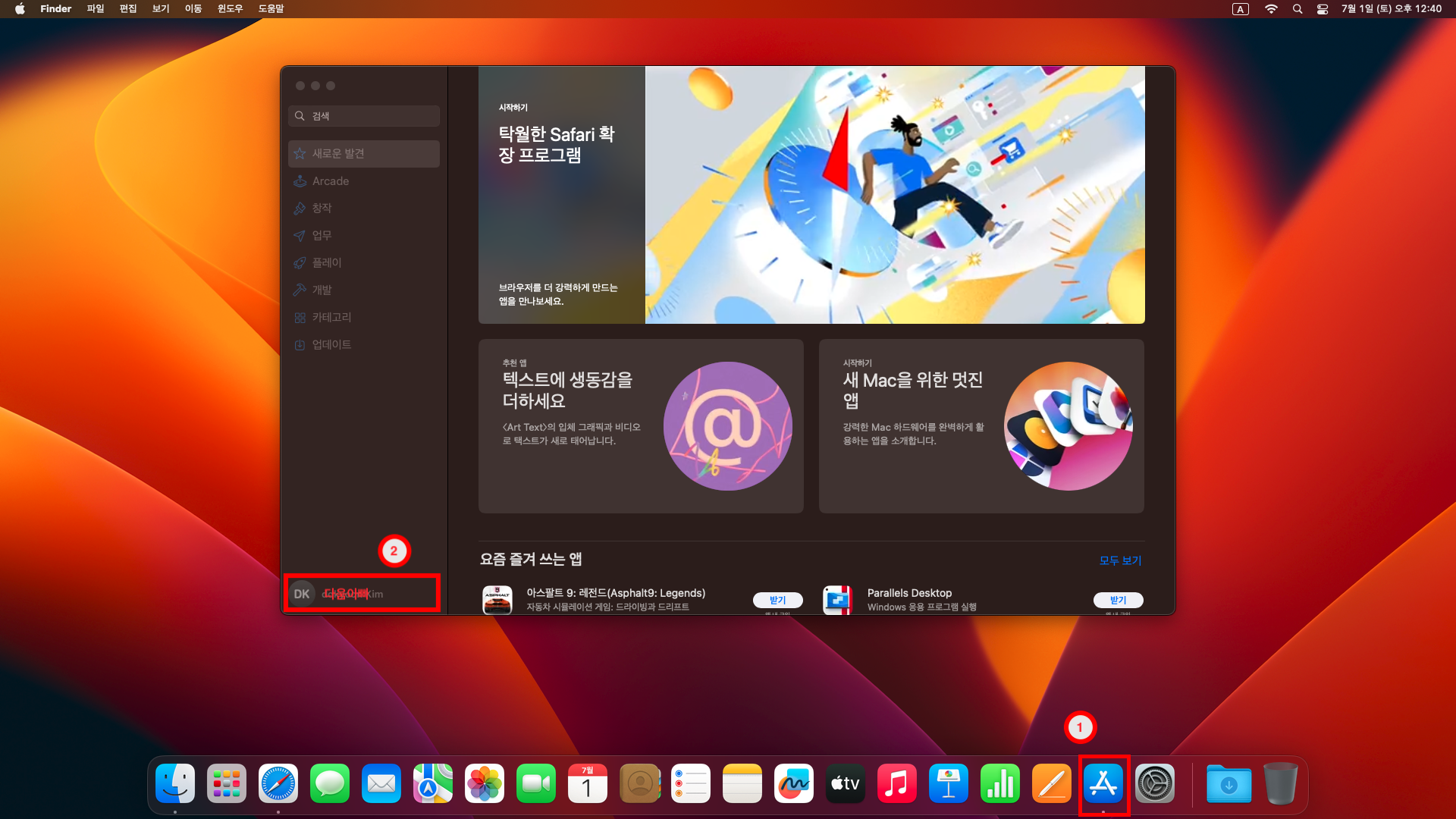Open the 개발 sidebar section
Image resolution: width=1456 pixels, height=819 pixels.
tap(364, 290)
